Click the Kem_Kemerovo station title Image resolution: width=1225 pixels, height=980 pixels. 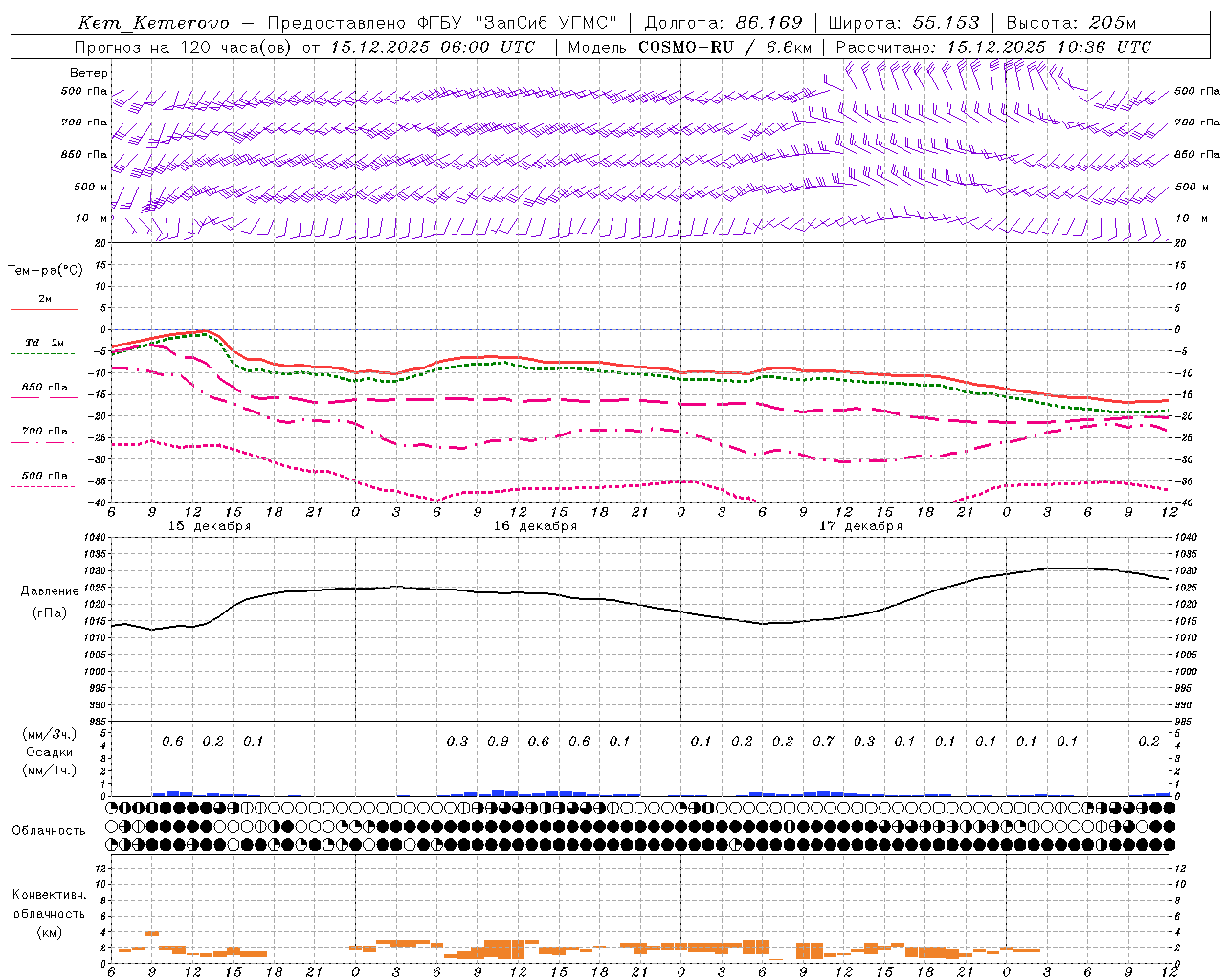tap(153, 23)
